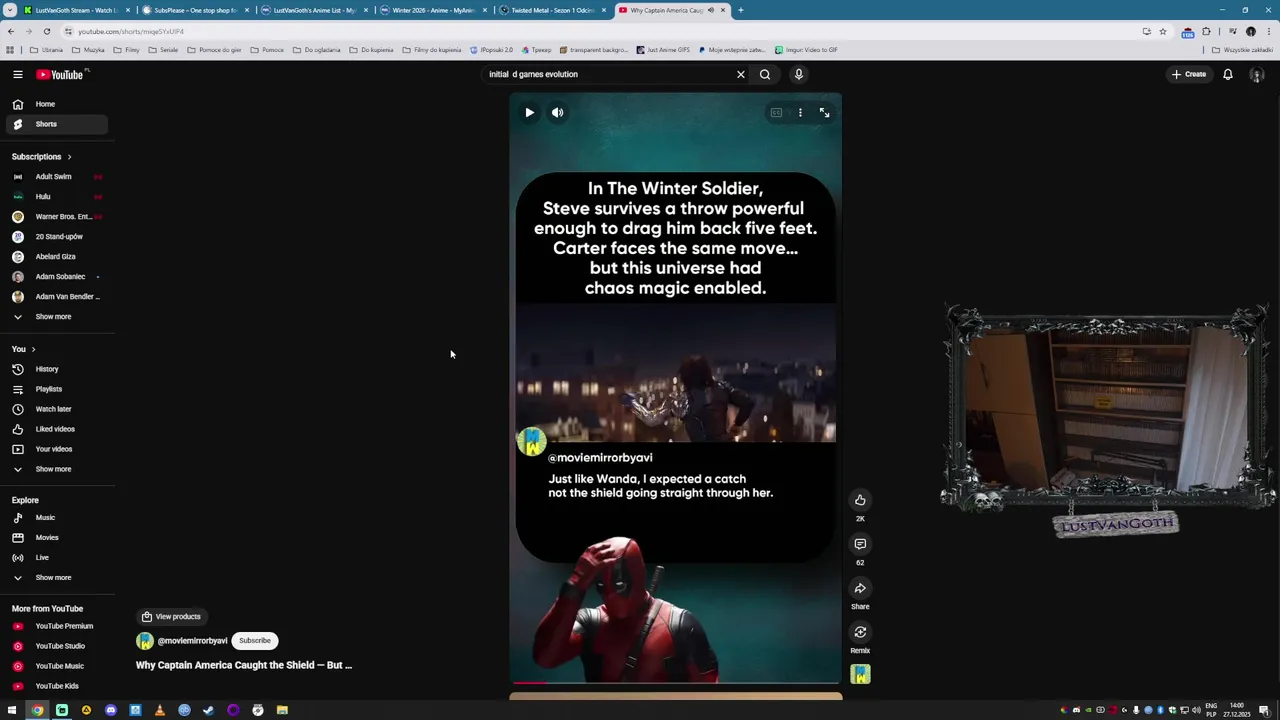1280x720 pixels.
Task: Seek using the Short's red progress bar
Action: 675,683
